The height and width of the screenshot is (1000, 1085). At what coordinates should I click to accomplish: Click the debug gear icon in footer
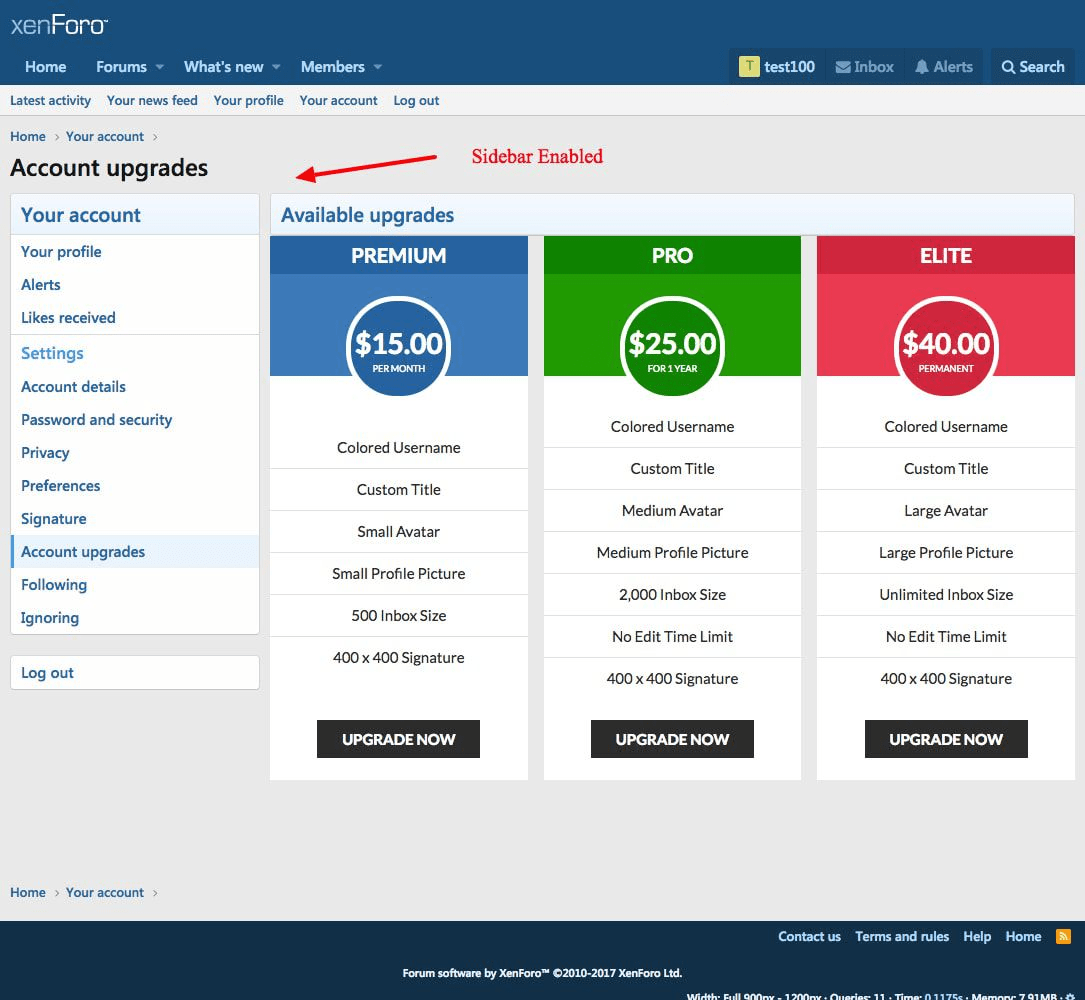click(x=1070, y=996)
